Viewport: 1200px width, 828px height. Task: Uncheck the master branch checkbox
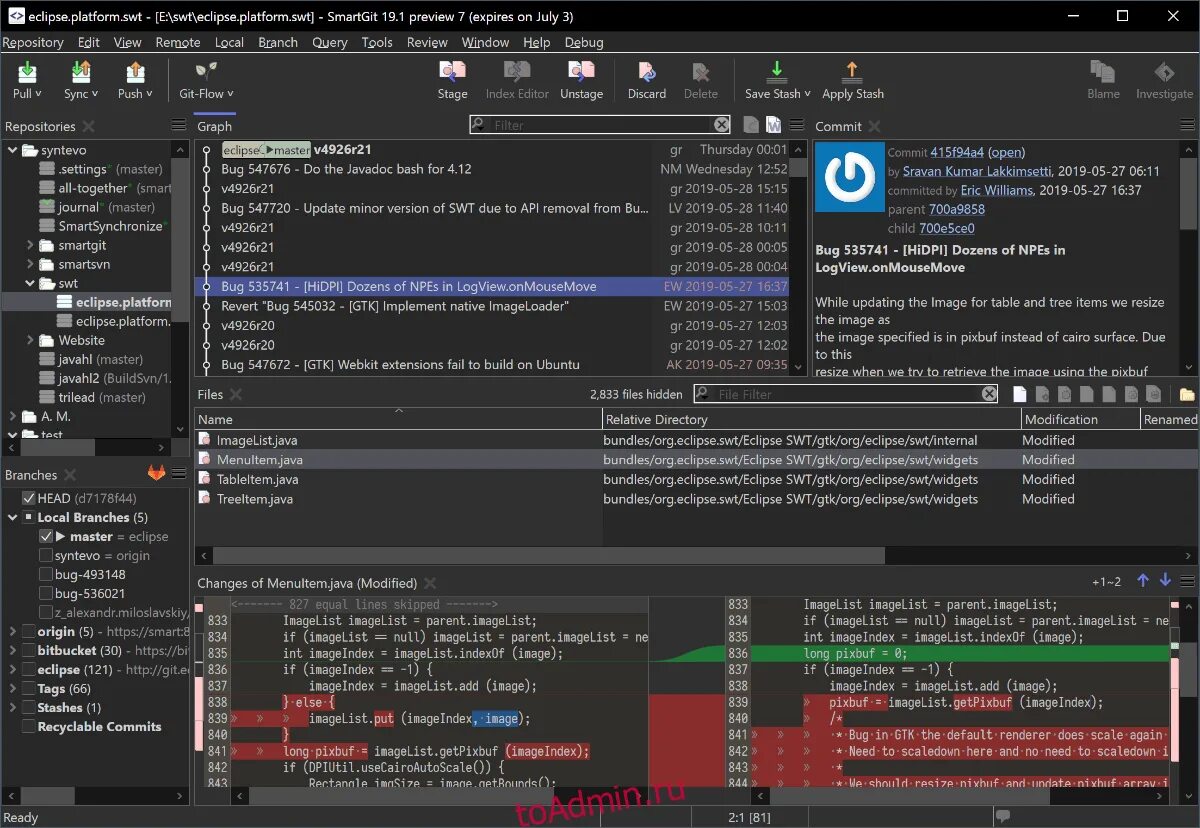pyautogui.click(x=46, y=536)
